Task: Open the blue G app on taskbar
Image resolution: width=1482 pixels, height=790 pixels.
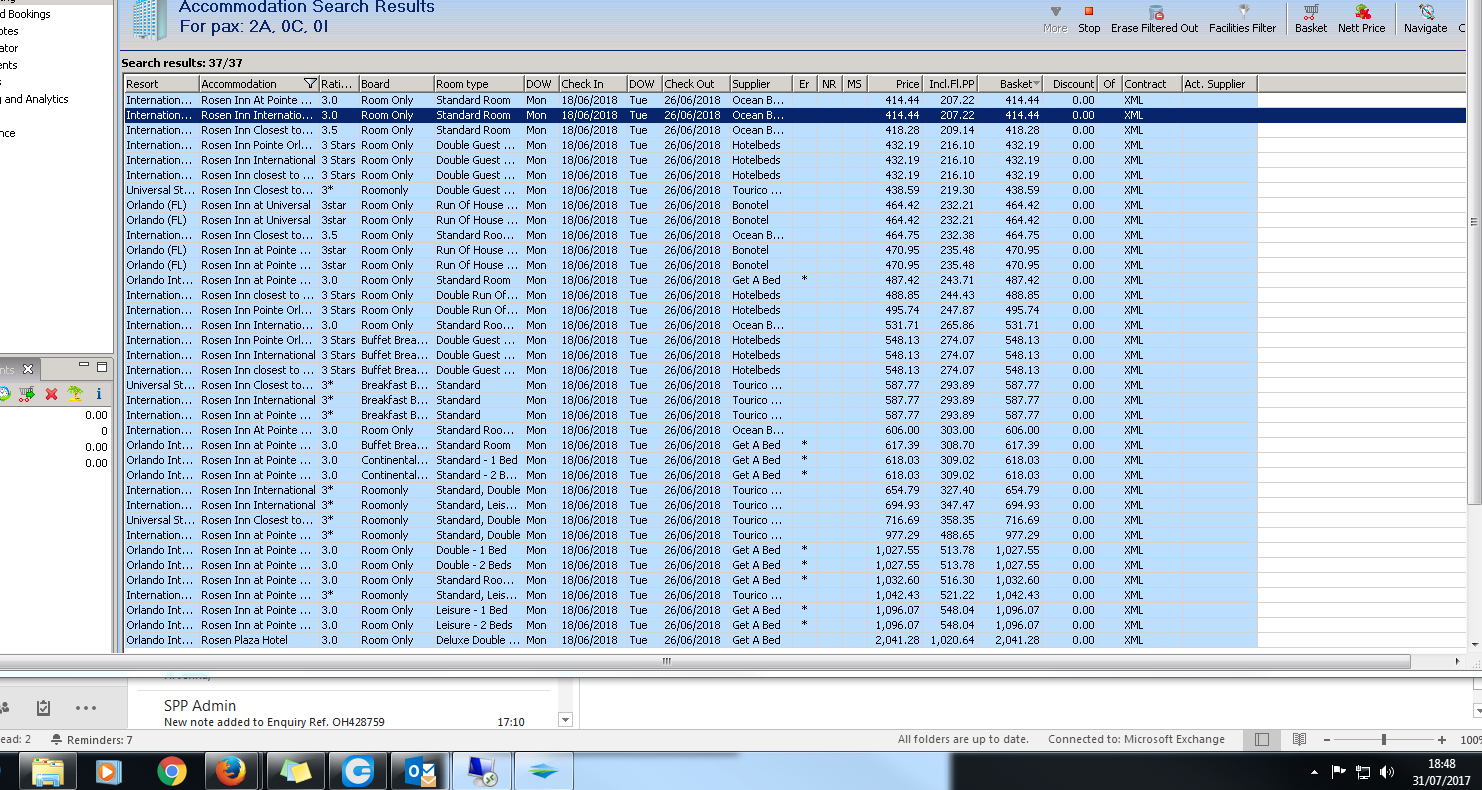Action: click(x=357, y=771)
